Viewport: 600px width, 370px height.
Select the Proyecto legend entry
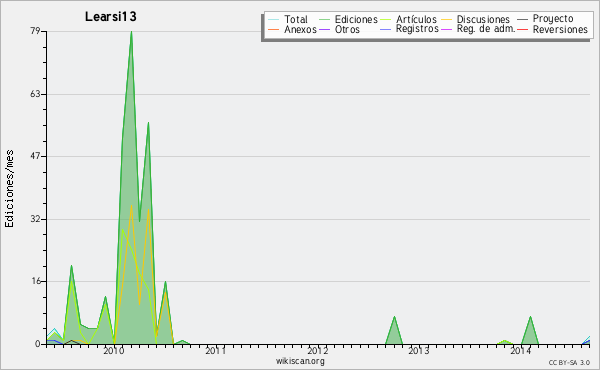553,19
